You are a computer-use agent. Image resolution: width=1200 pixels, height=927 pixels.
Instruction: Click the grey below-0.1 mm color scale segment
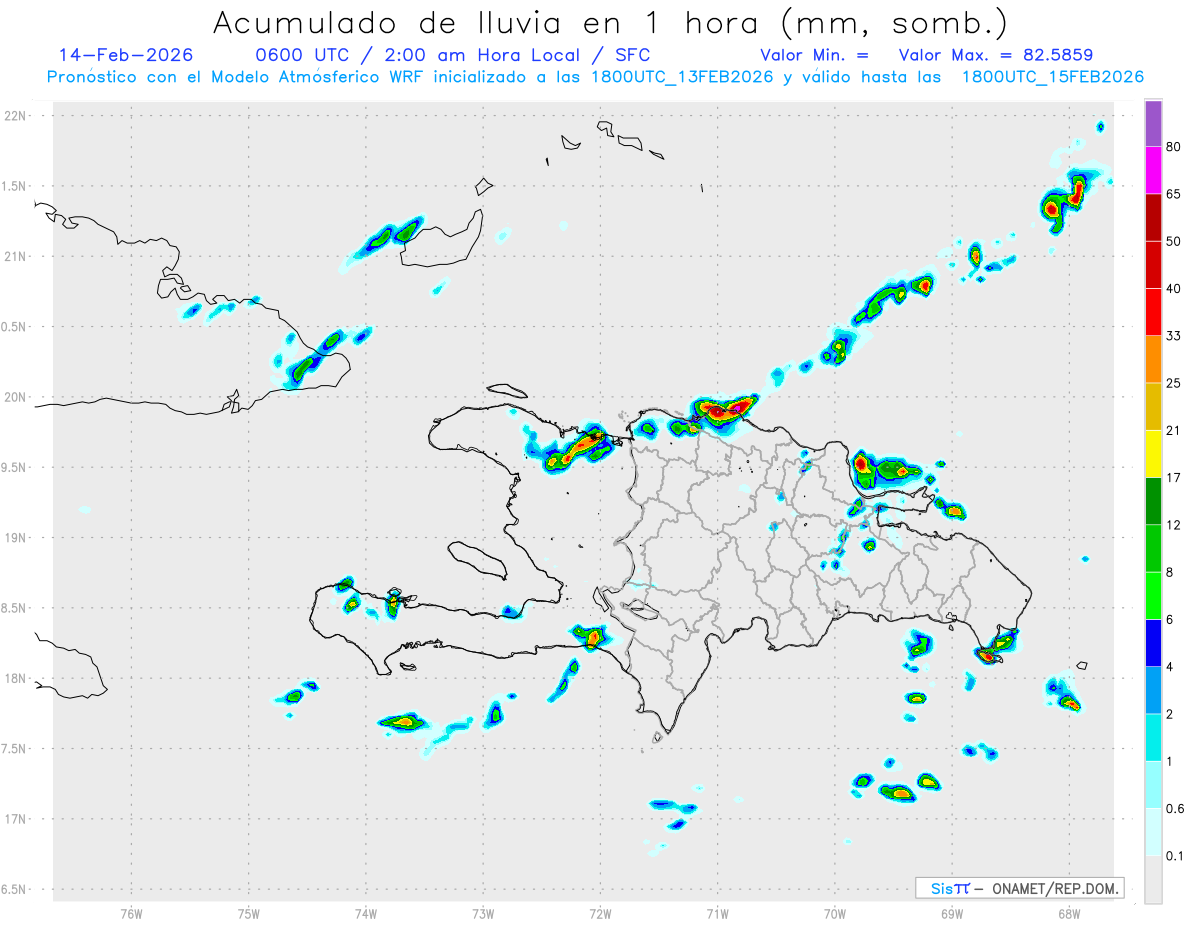pos(1153,879)
